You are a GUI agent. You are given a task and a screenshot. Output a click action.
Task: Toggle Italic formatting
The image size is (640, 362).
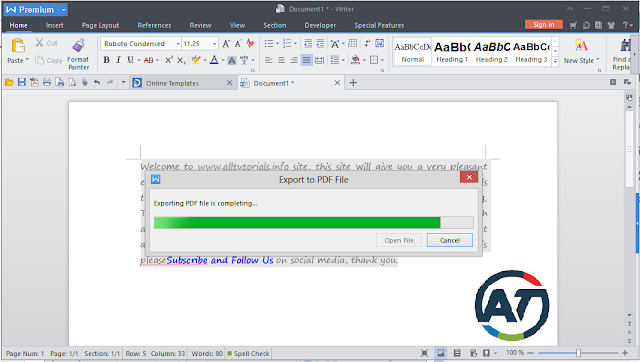pyautogui.click(x=118, y=60)
